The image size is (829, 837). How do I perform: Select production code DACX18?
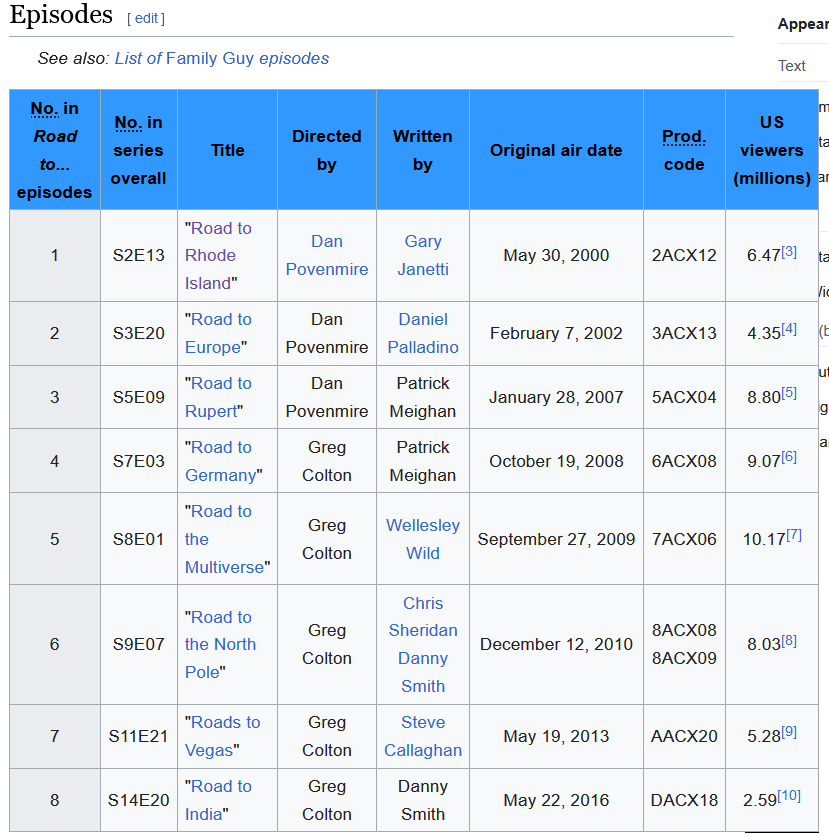[x=684, y=800]
